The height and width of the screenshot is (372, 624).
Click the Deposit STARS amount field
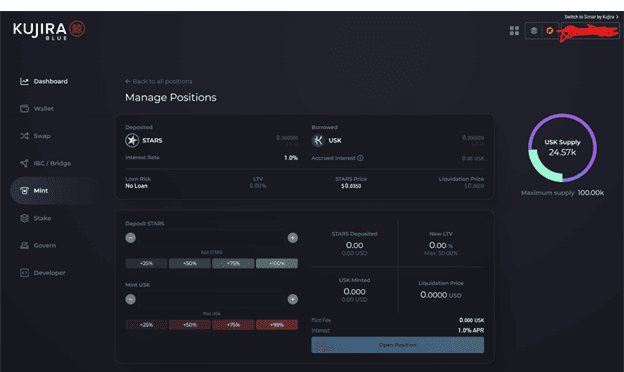211,238
